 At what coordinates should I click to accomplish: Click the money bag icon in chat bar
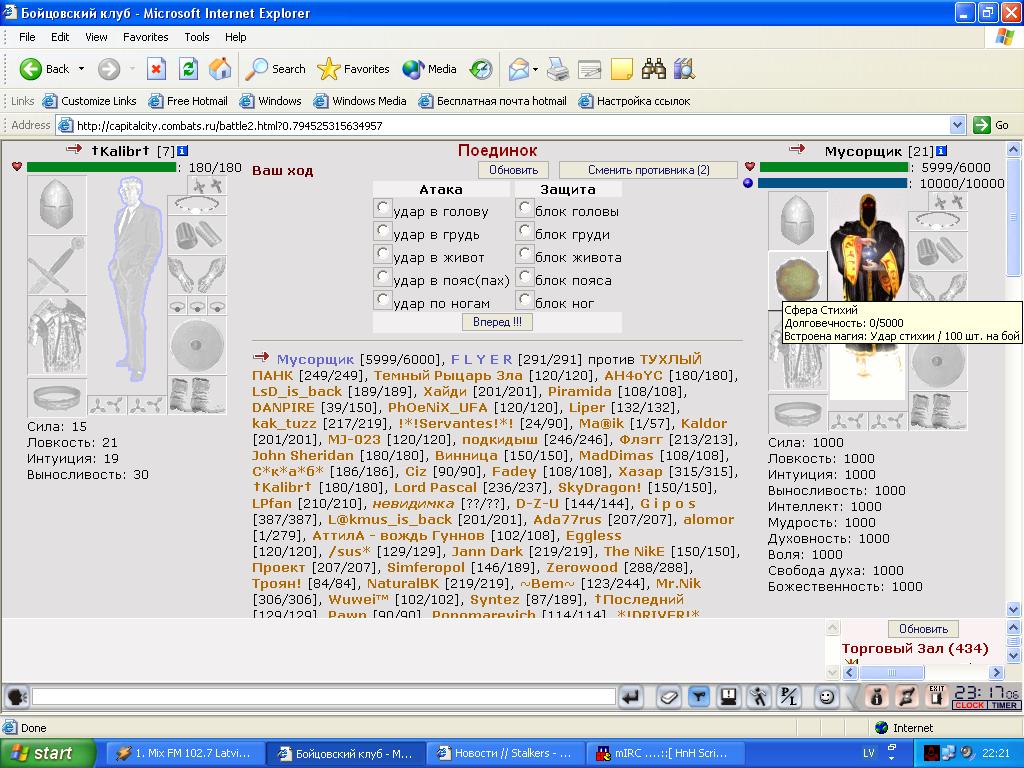pos(877,697)
